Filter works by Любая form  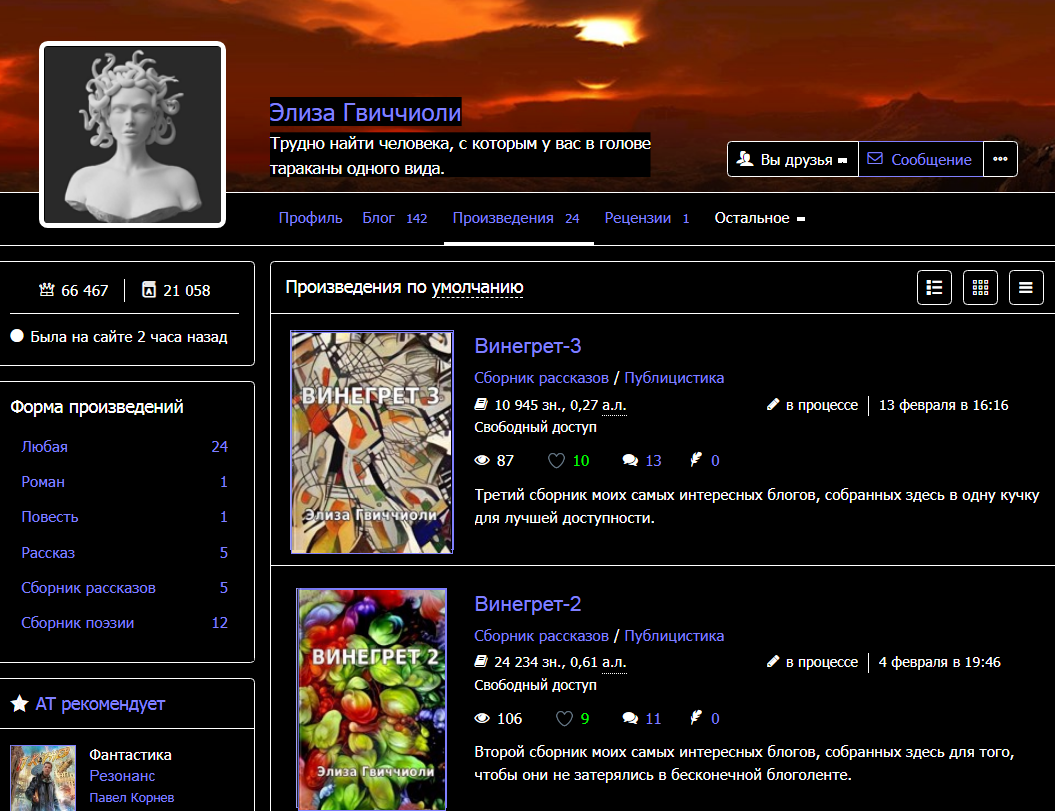coord(124,447)
